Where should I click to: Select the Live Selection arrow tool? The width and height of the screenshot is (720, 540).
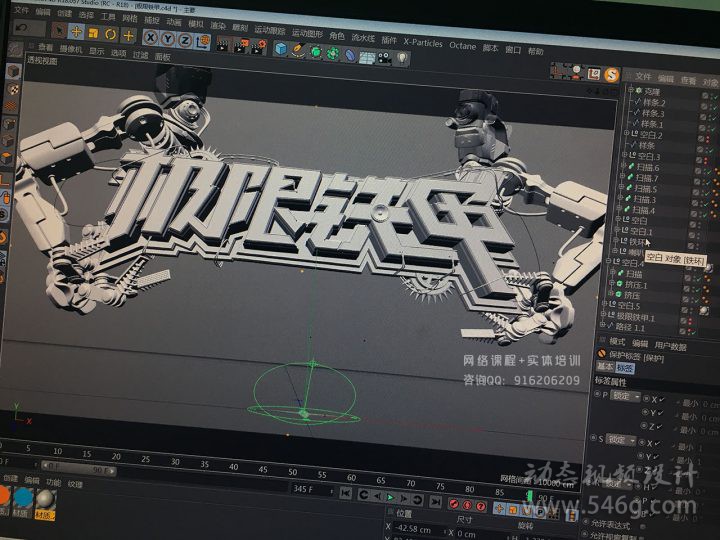[59, 31]
